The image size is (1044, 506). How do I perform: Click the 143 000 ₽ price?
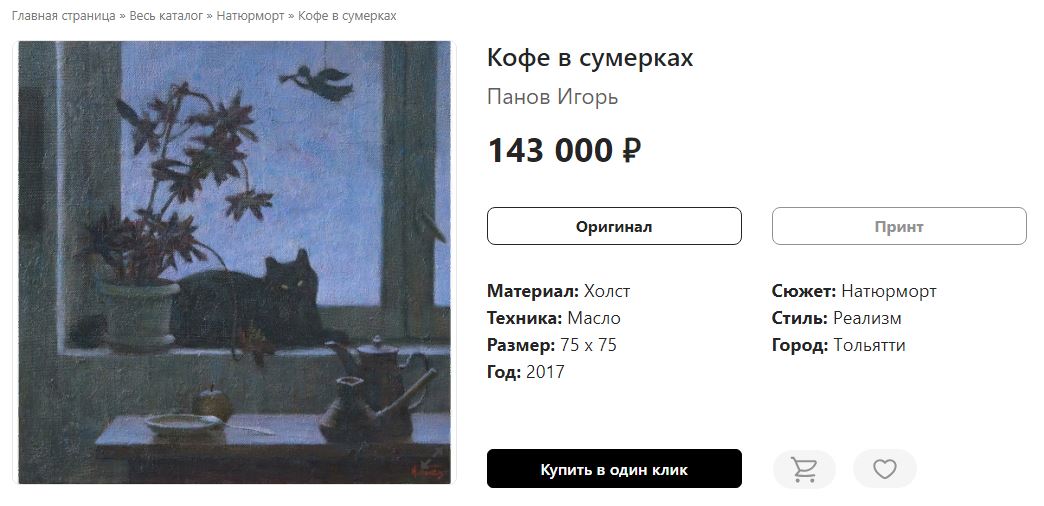565,150
